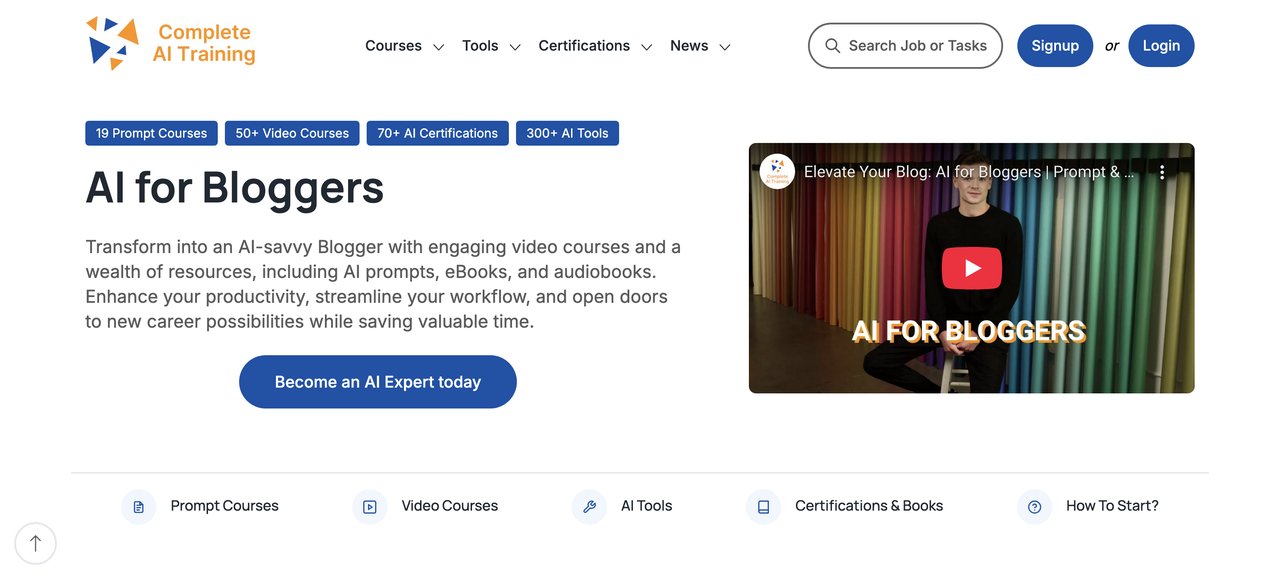Go to Certifications & Books section link
Viewport: 1280px width, 579px height.
pos(869,506)
